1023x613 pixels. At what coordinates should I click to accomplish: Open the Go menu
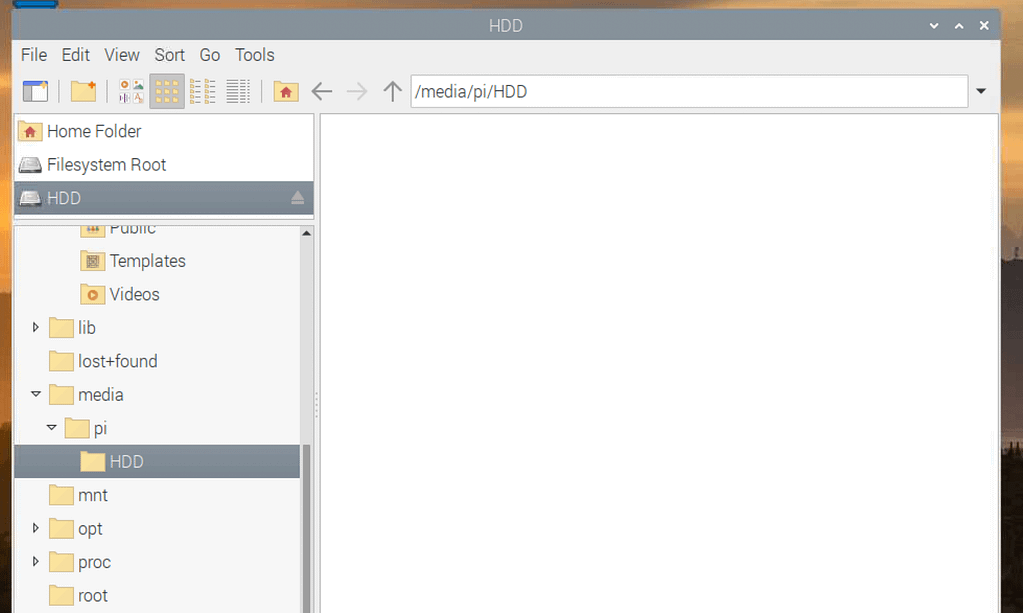click(x=209, y=55)
